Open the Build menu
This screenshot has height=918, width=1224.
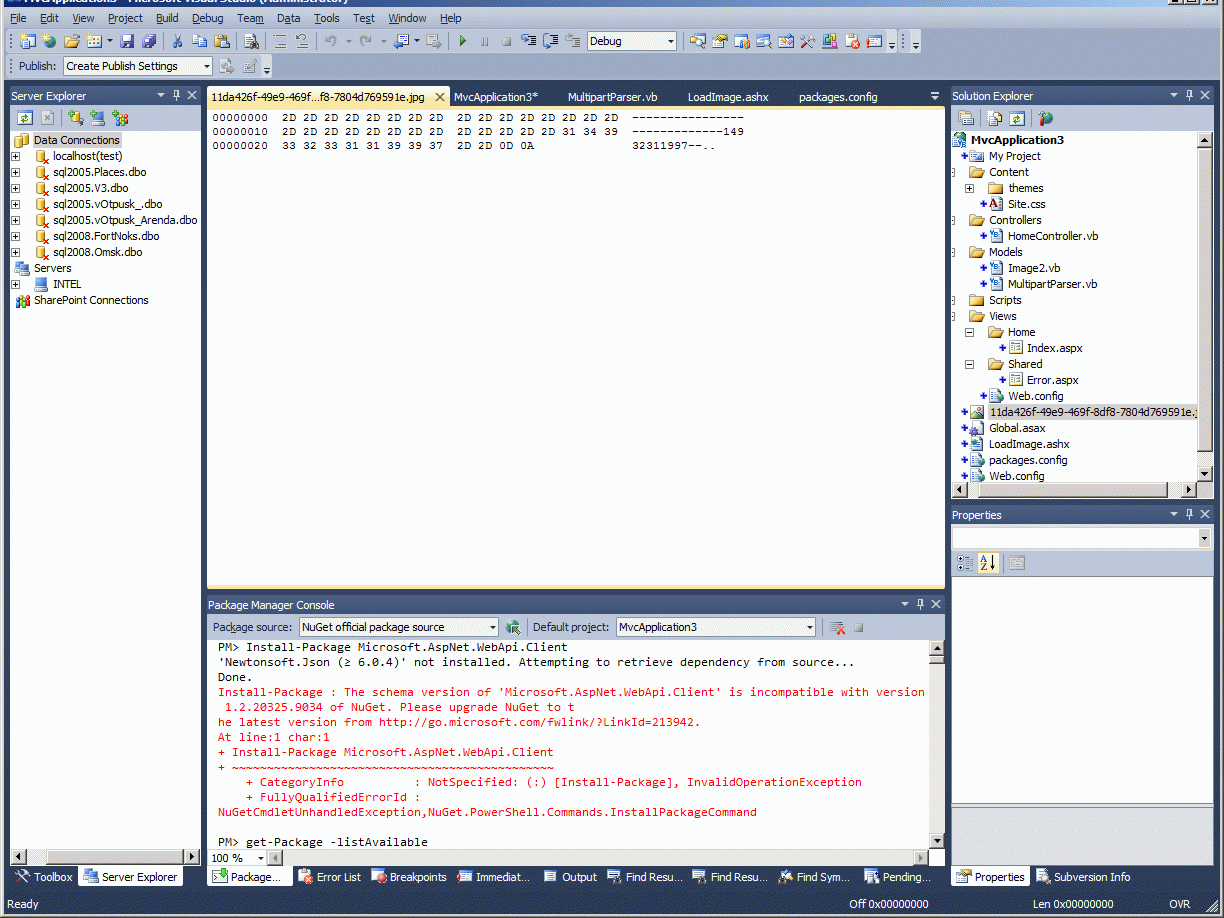[167, 18]
